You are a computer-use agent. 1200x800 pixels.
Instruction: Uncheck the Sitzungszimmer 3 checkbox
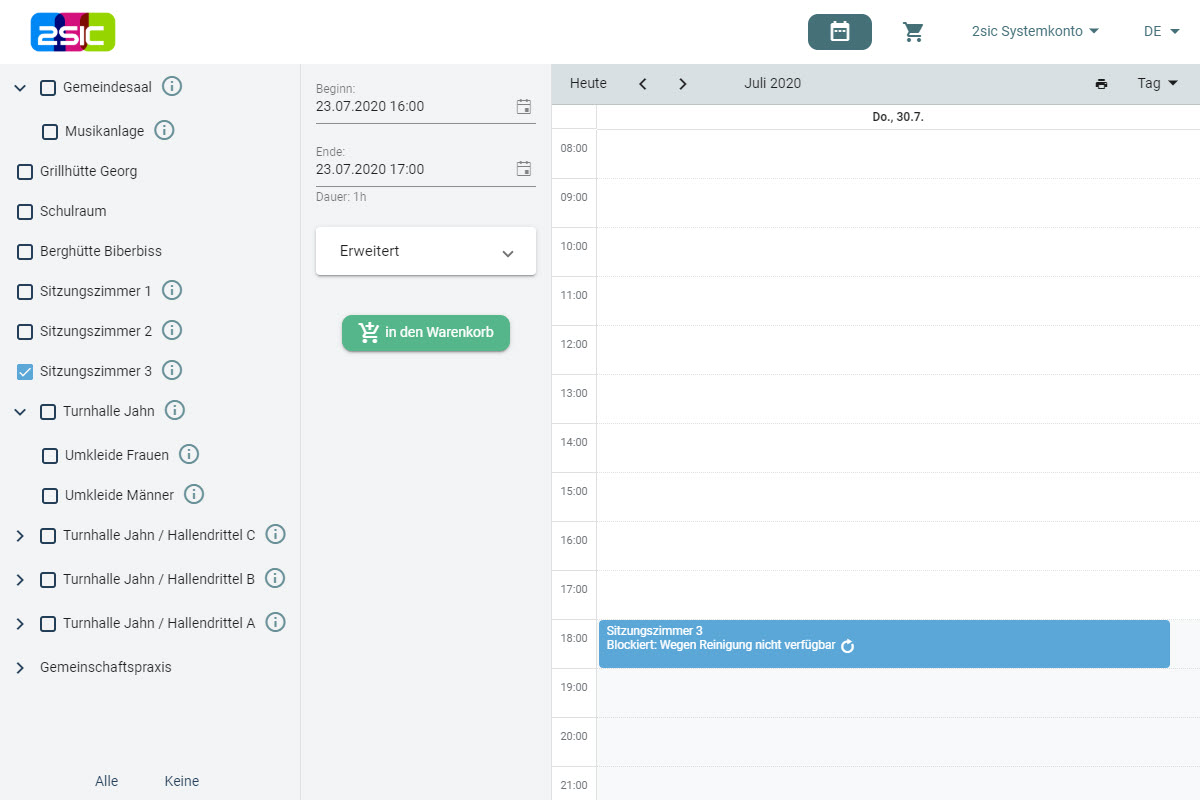pyautogui.click(x=26, y=372)
